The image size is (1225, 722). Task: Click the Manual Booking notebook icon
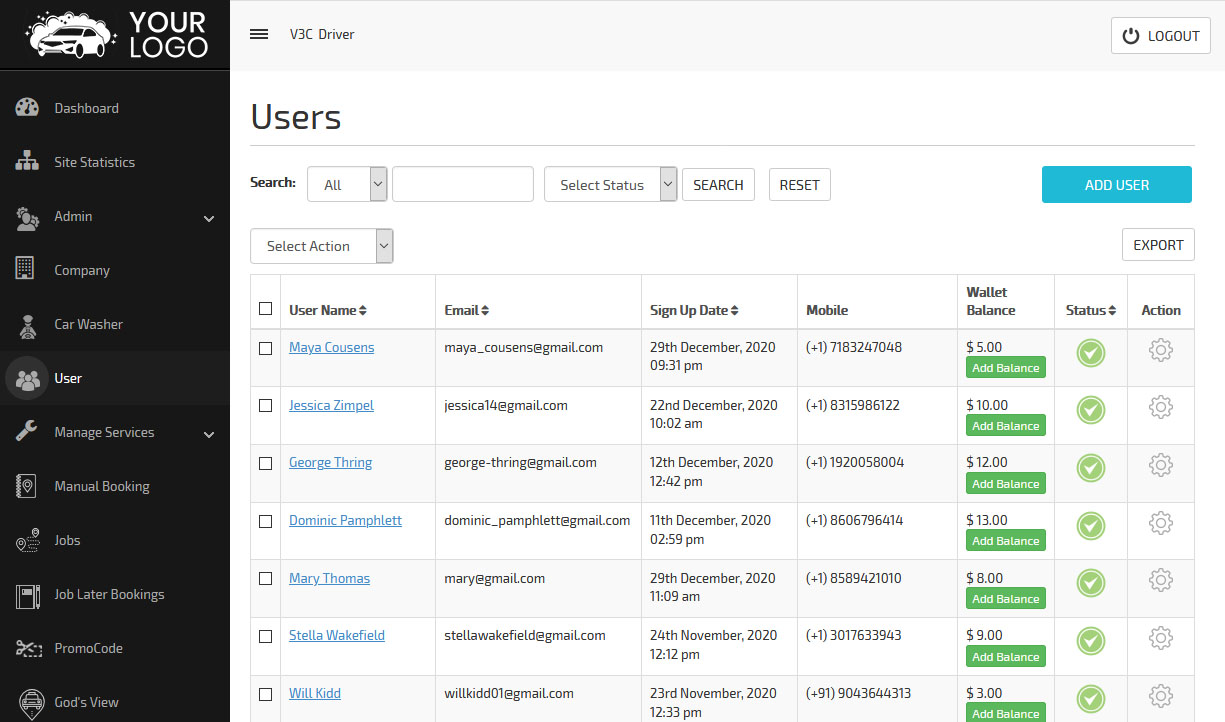[27, 486]
